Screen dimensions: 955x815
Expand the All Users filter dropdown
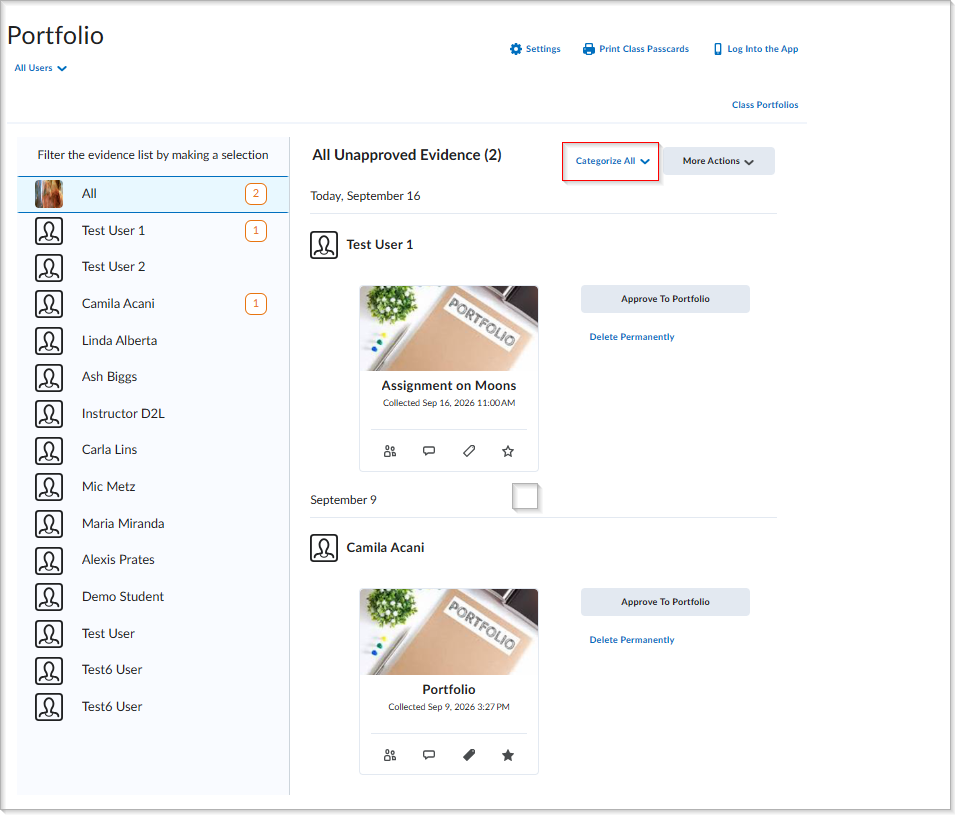click(40, 68)
